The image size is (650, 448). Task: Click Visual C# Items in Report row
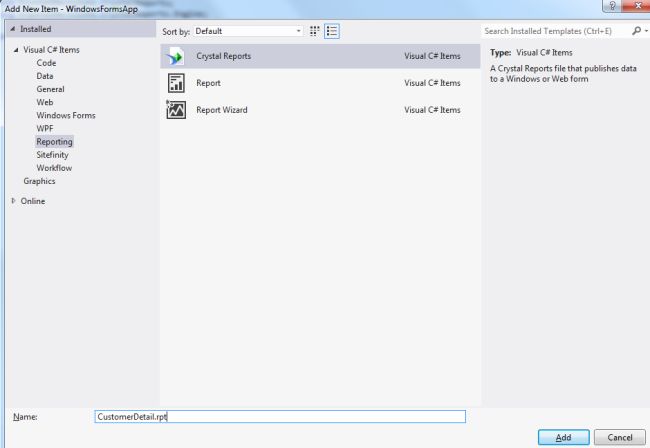tap(432, 83)
